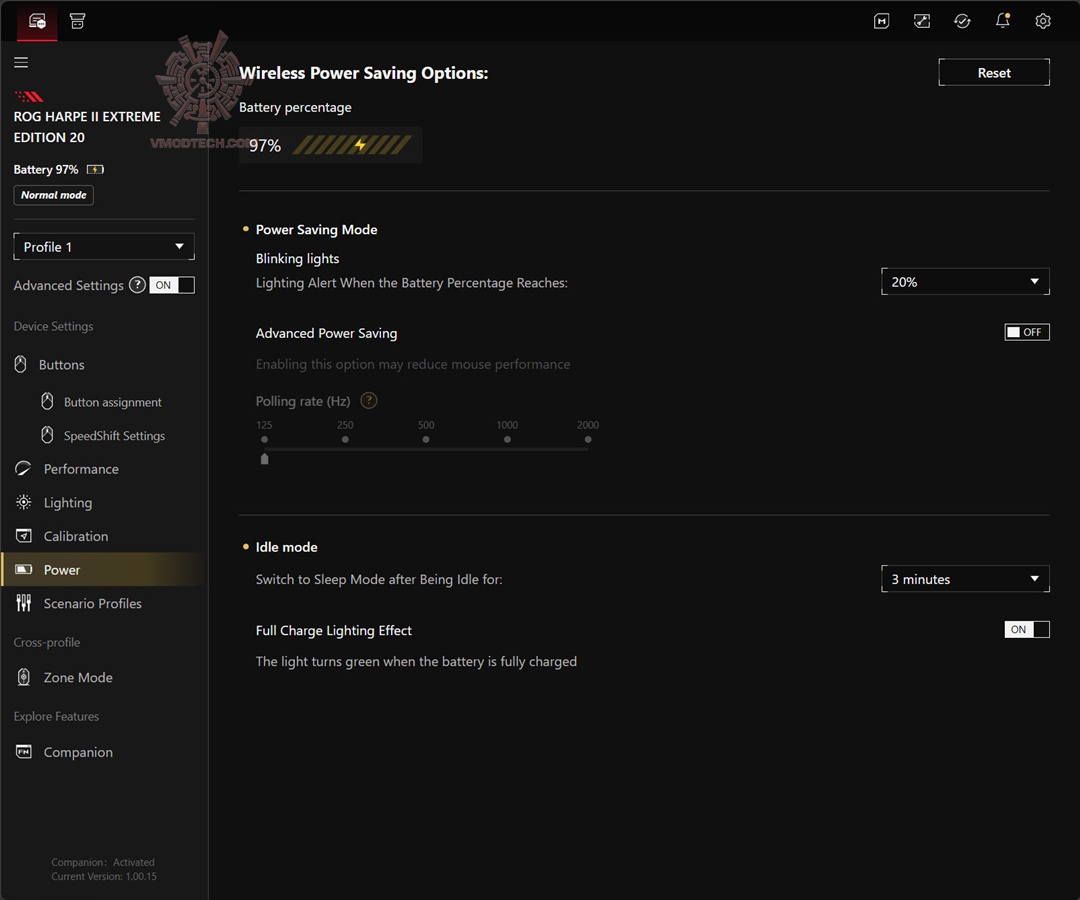Select the Power menu item

[x=104, y=569]
